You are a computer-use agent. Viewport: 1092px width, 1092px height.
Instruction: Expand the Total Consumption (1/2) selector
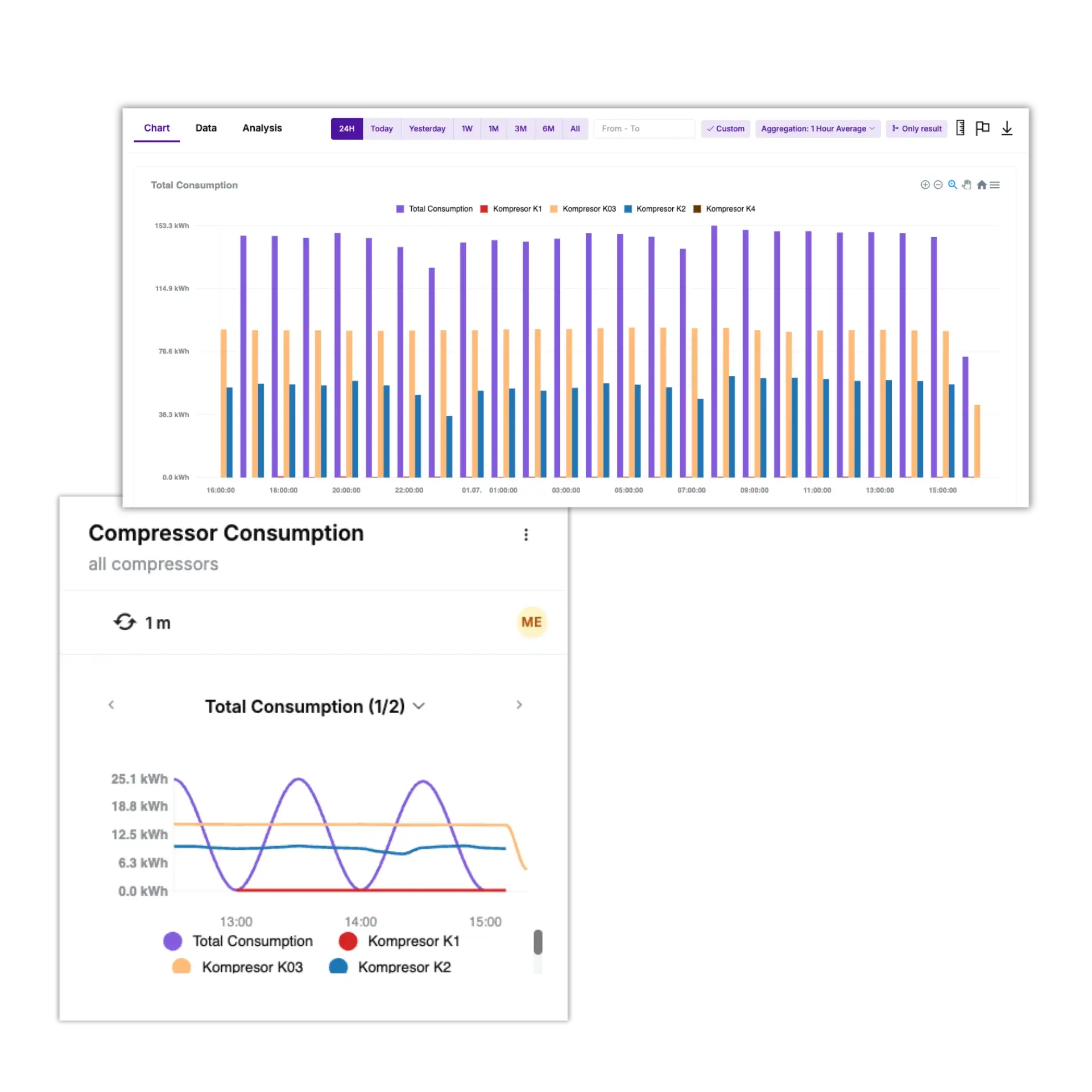pyautogui.click(x=315, y=706)
